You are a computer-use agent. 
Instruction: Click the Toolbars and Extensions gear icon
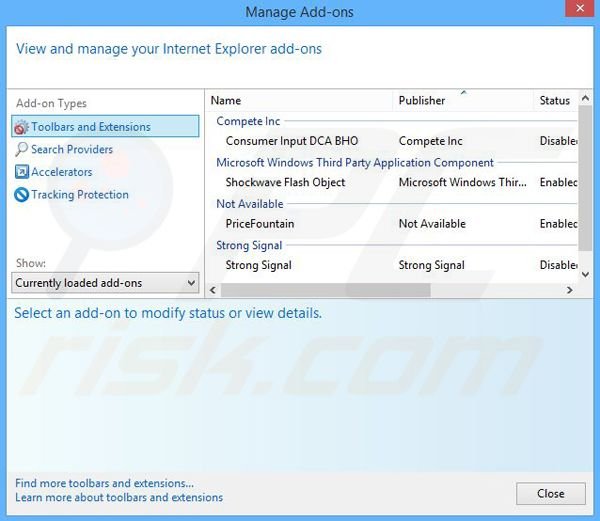coord(21,127)
